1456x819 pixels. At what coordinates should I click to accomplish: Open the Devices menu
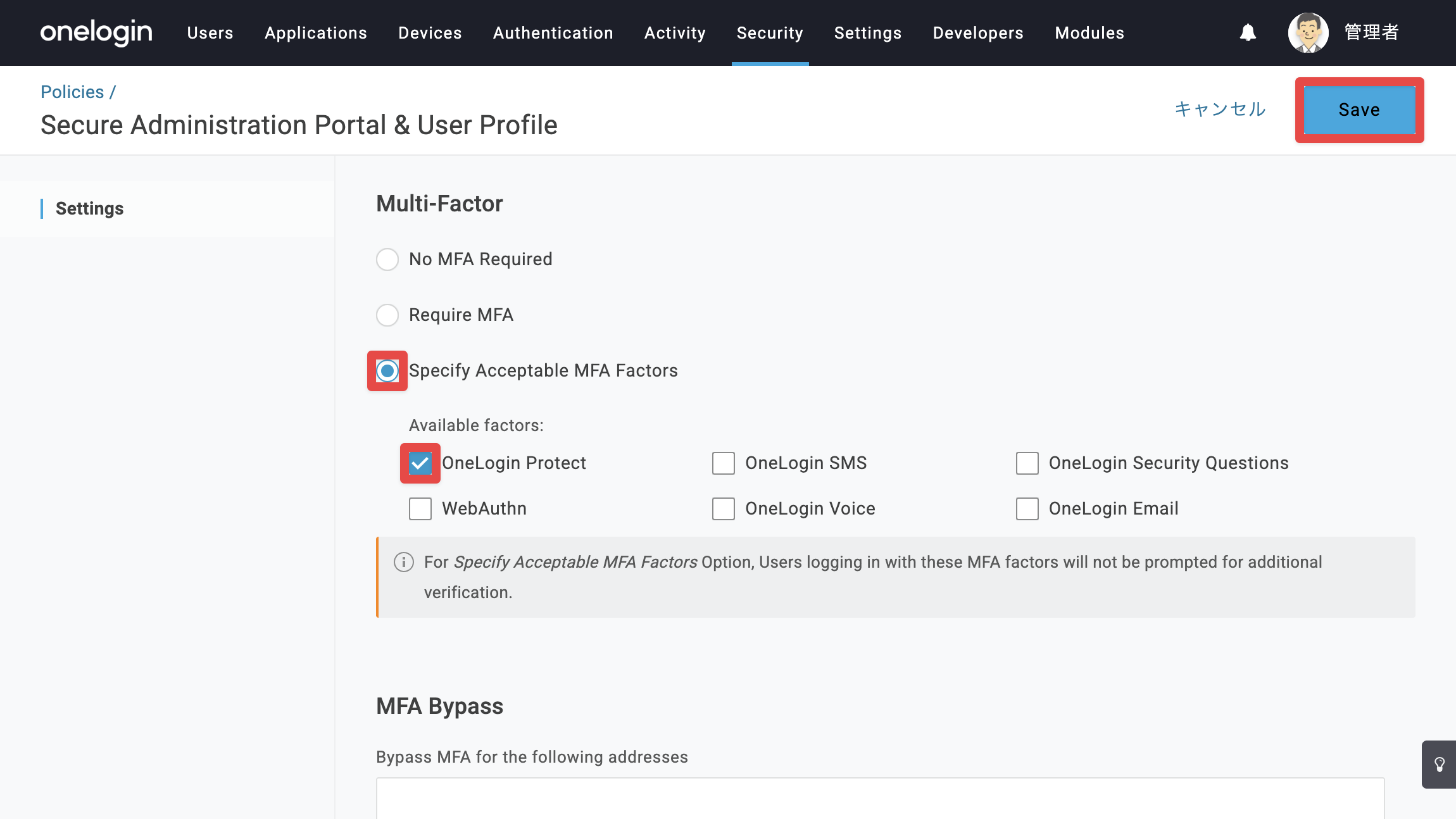click(430, 33)
